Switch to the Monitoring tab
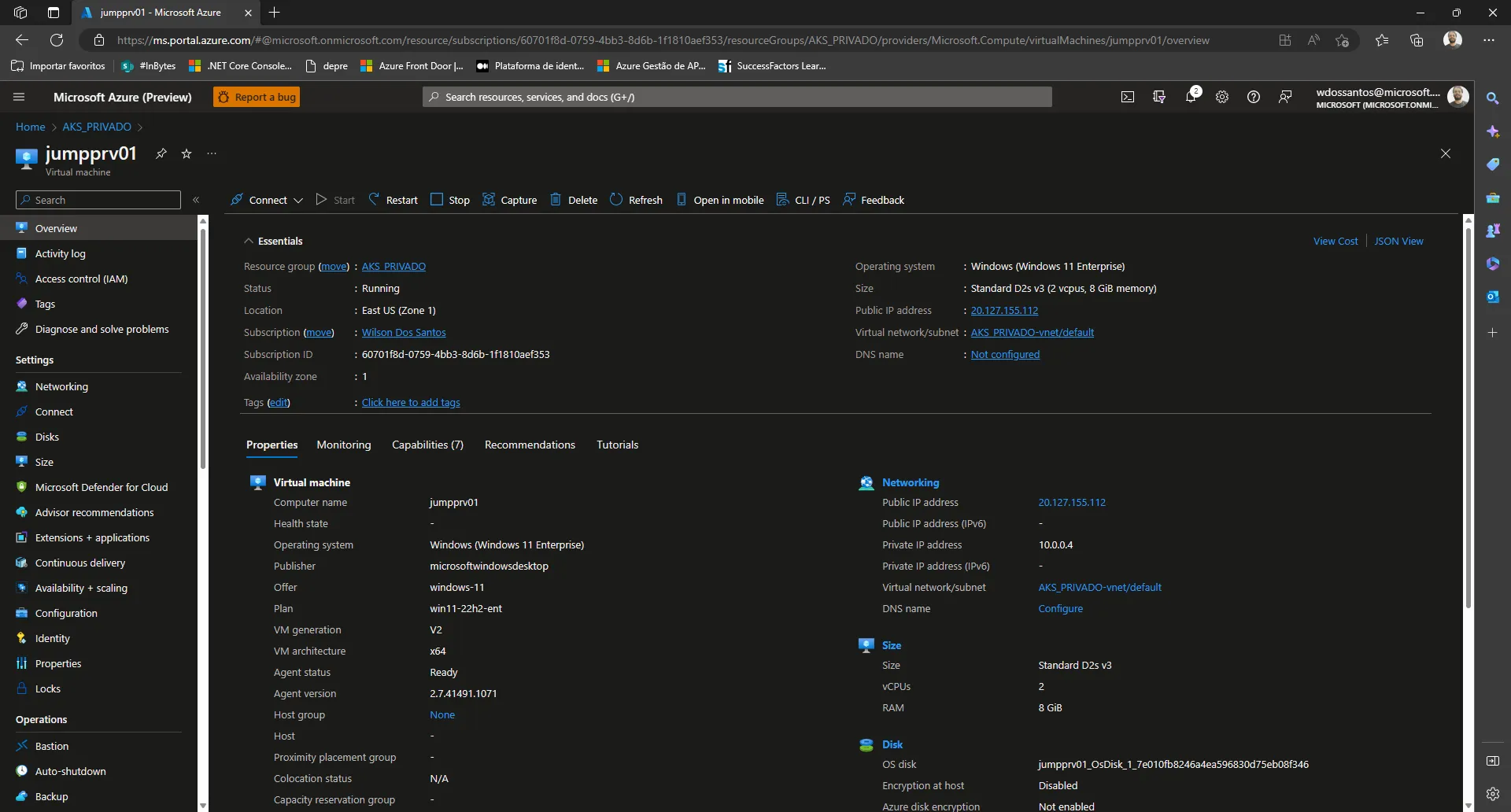Screen dimensions: 1511x812 point(343,445)
